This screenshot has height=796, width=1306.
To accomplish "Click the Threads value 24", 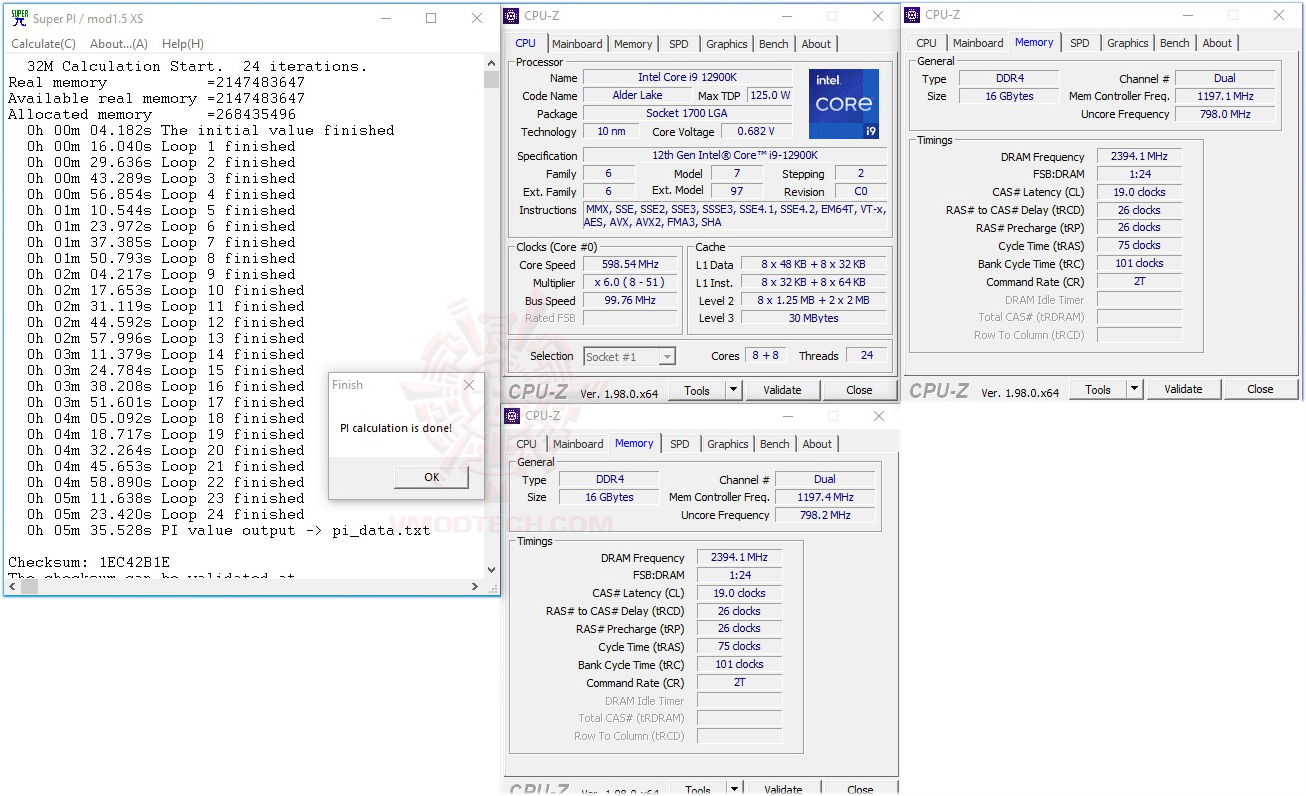I will pyautogui.click(x=866, y=356).
